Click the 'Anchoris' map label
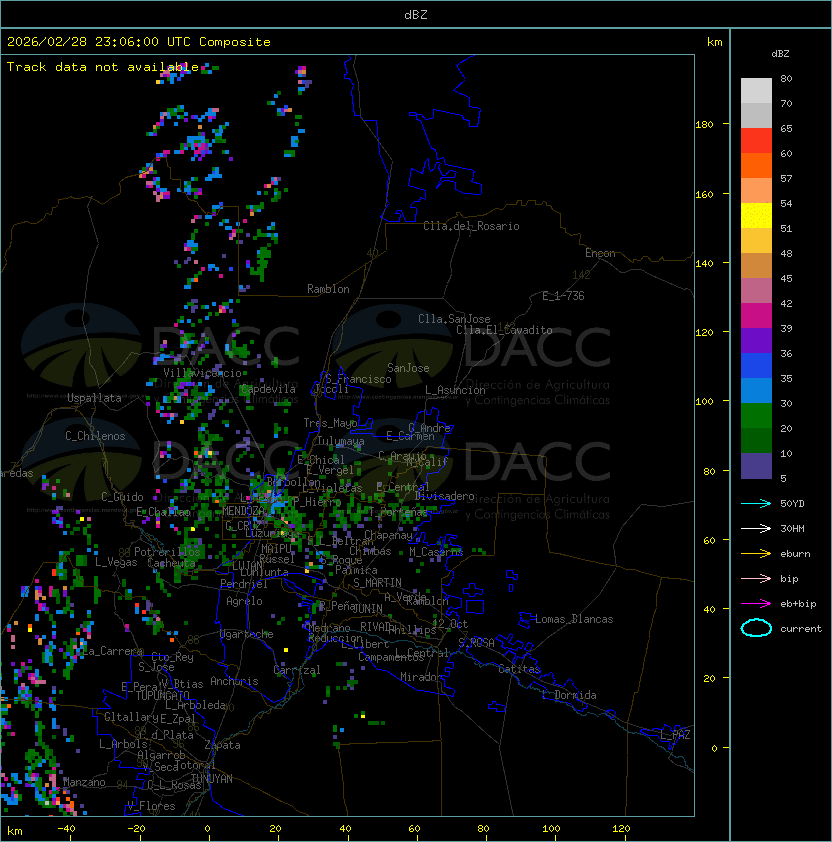832x842 pixels. pyautogui.click(x=234, y=681)
